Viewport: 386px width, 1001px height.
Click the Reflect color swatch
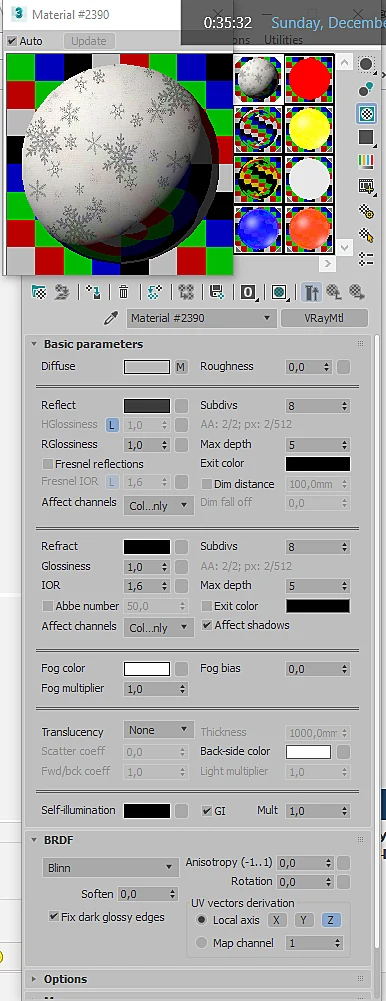[147, 406]
